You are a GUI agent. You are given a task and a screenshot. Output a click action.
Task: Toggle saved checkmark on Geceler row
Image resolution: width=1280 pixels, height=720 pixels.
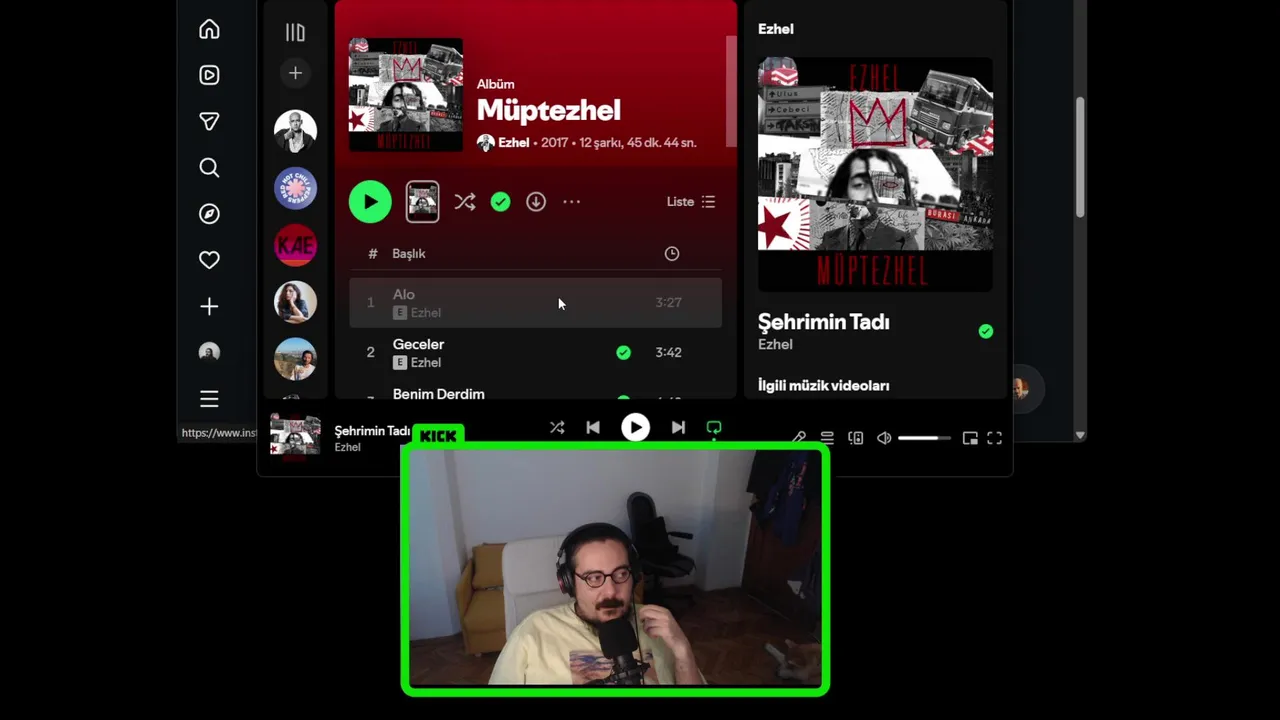(x=623, y=352)
